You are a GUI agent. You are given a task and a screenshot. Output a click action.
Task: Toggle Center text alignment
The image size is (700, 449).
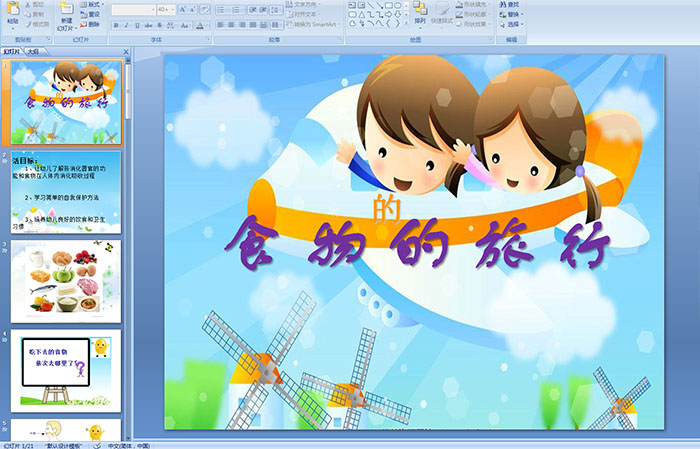pyautogui.click(x=231, y=25)
